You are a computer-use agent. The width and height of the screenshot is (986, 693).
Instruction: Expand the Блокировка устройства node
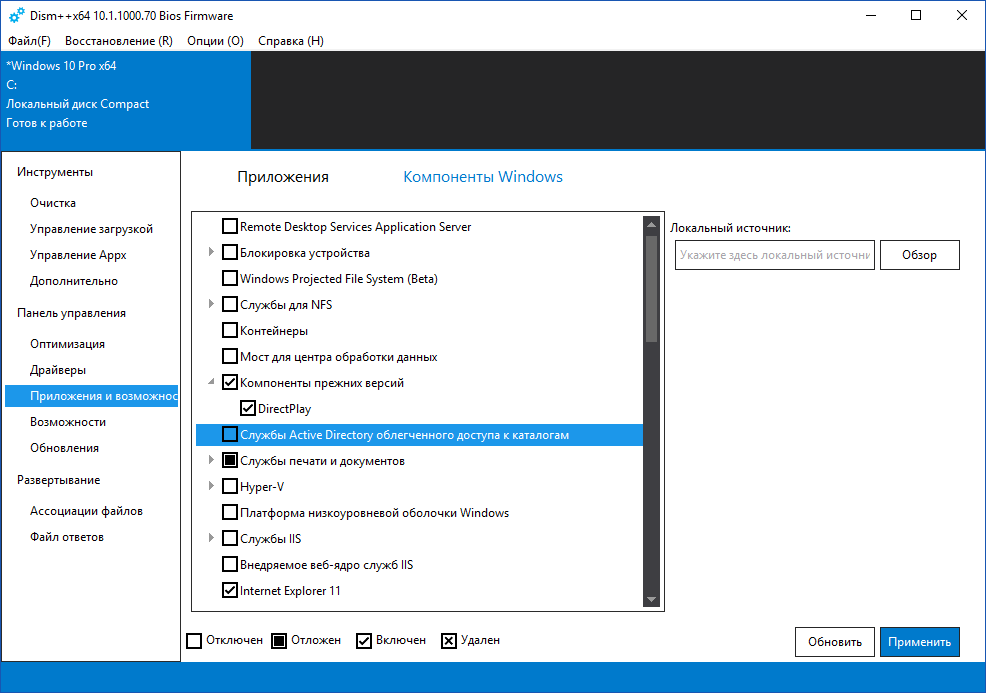pyautogui.click(x=211, y=252)
